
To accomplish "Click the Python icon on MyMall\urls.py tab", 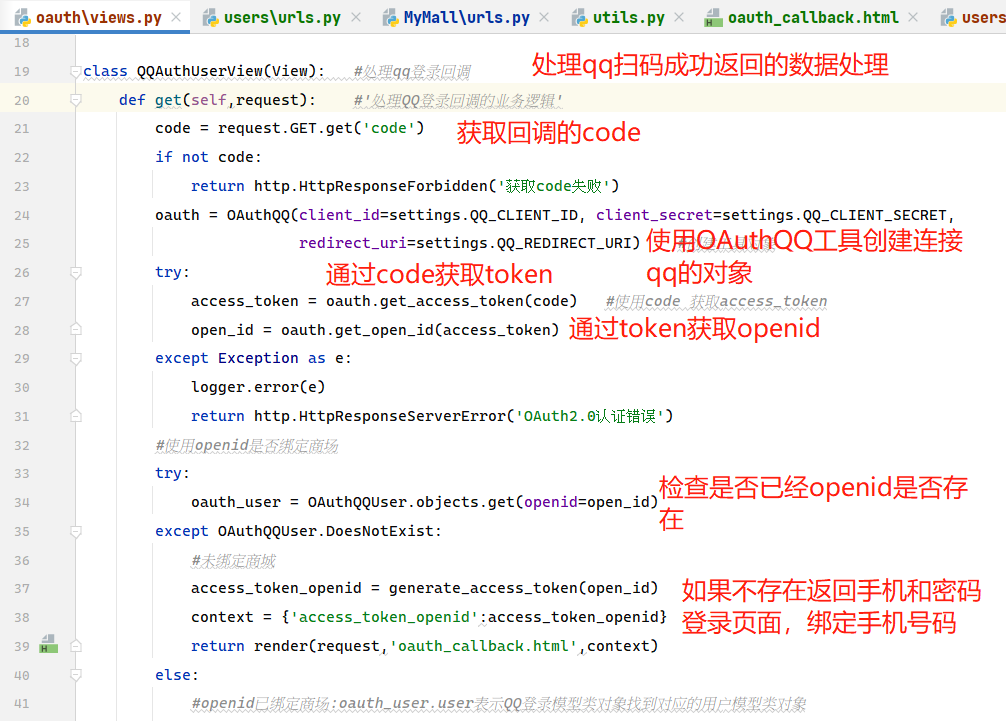I will click(389, 18).
